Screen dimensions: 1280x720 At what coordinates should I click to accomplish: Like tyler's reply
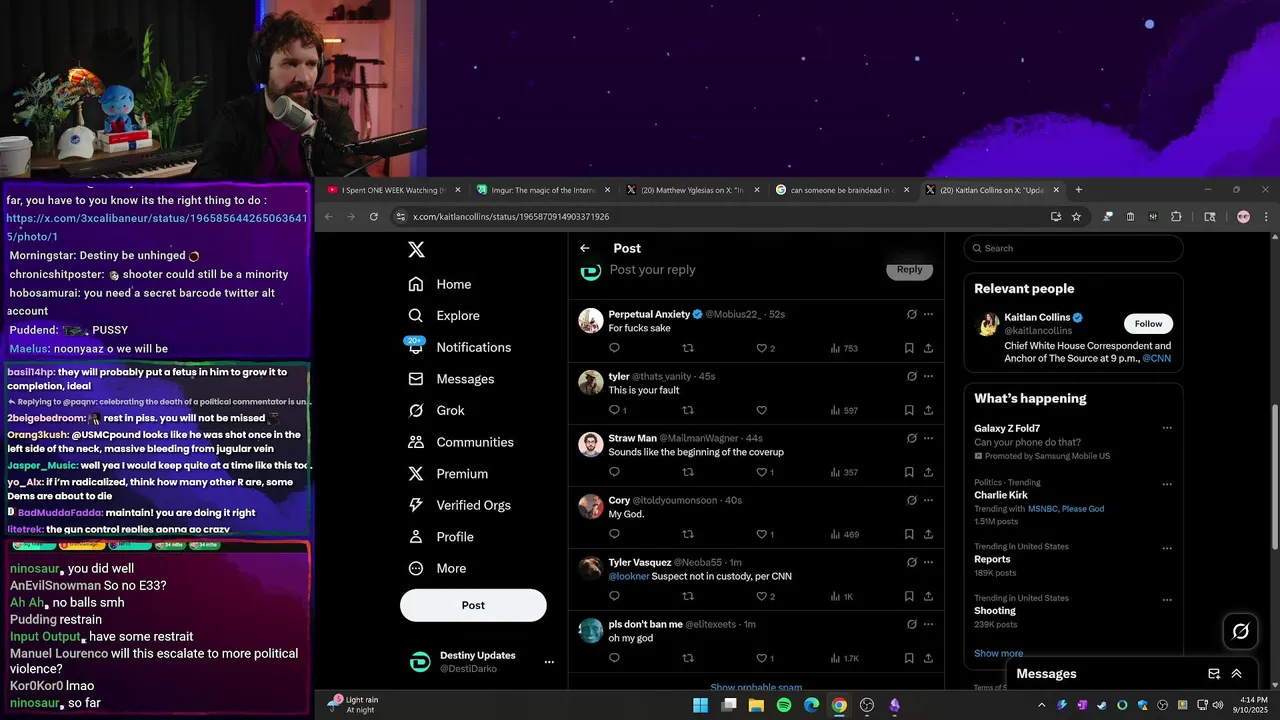tap(761, 410)
